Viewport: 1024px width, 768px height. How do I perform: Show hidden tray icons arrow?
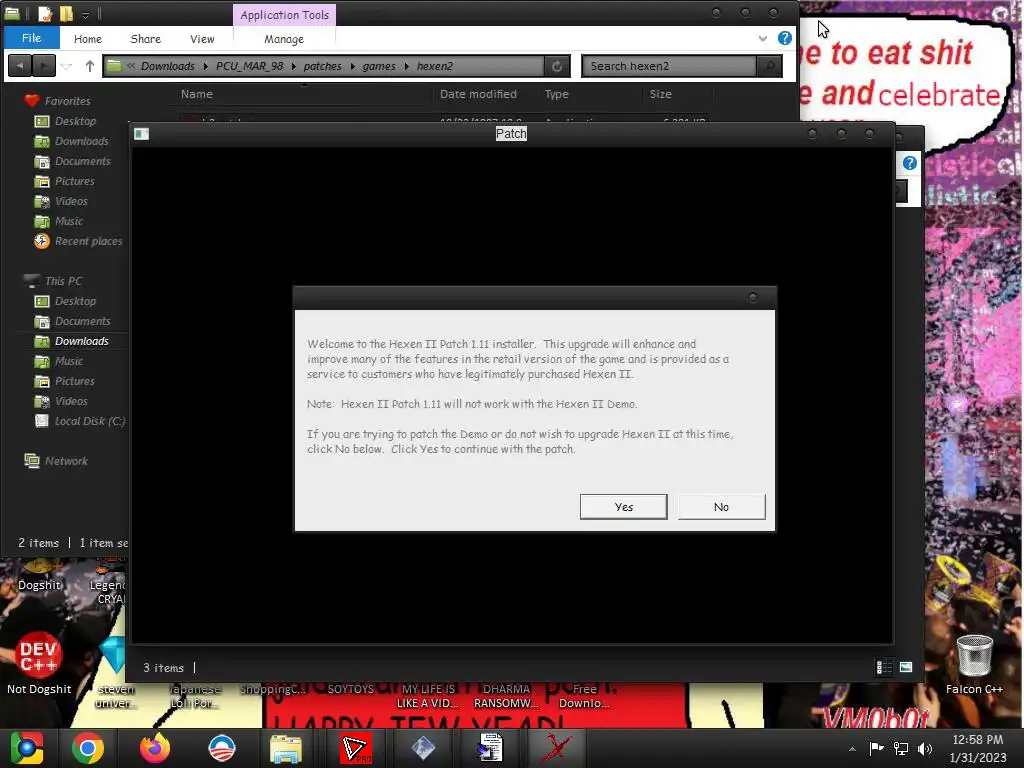point(852,749)
